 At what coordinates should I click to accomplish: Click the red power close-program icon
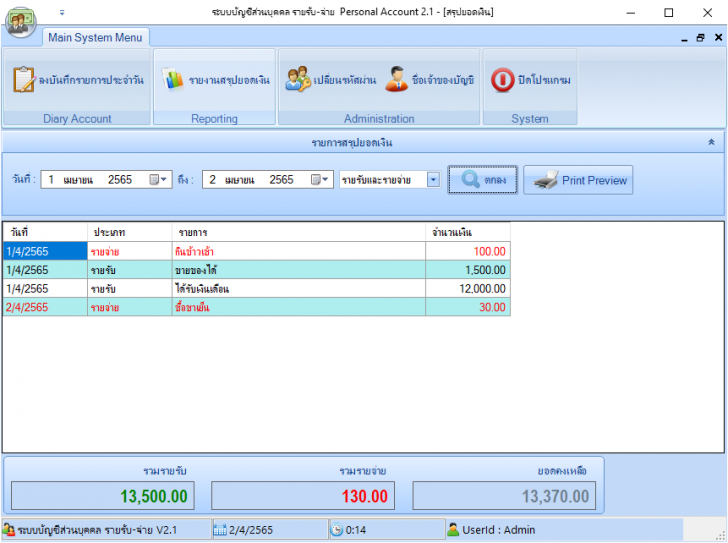502,80
